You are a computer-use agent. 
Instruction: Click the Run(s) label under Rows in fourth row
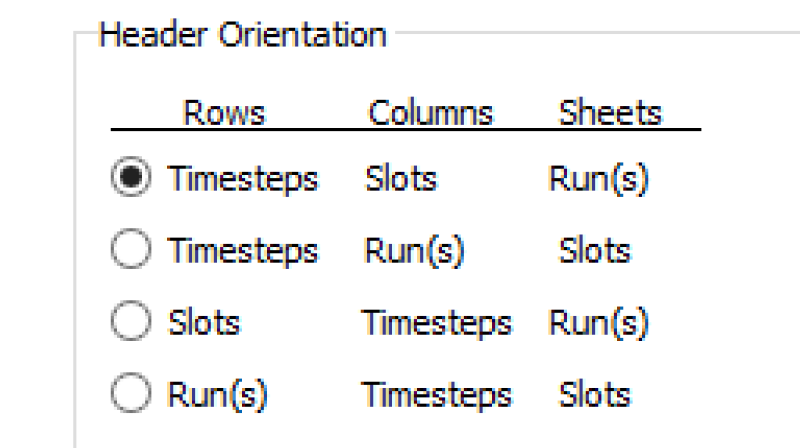[217, 394]
